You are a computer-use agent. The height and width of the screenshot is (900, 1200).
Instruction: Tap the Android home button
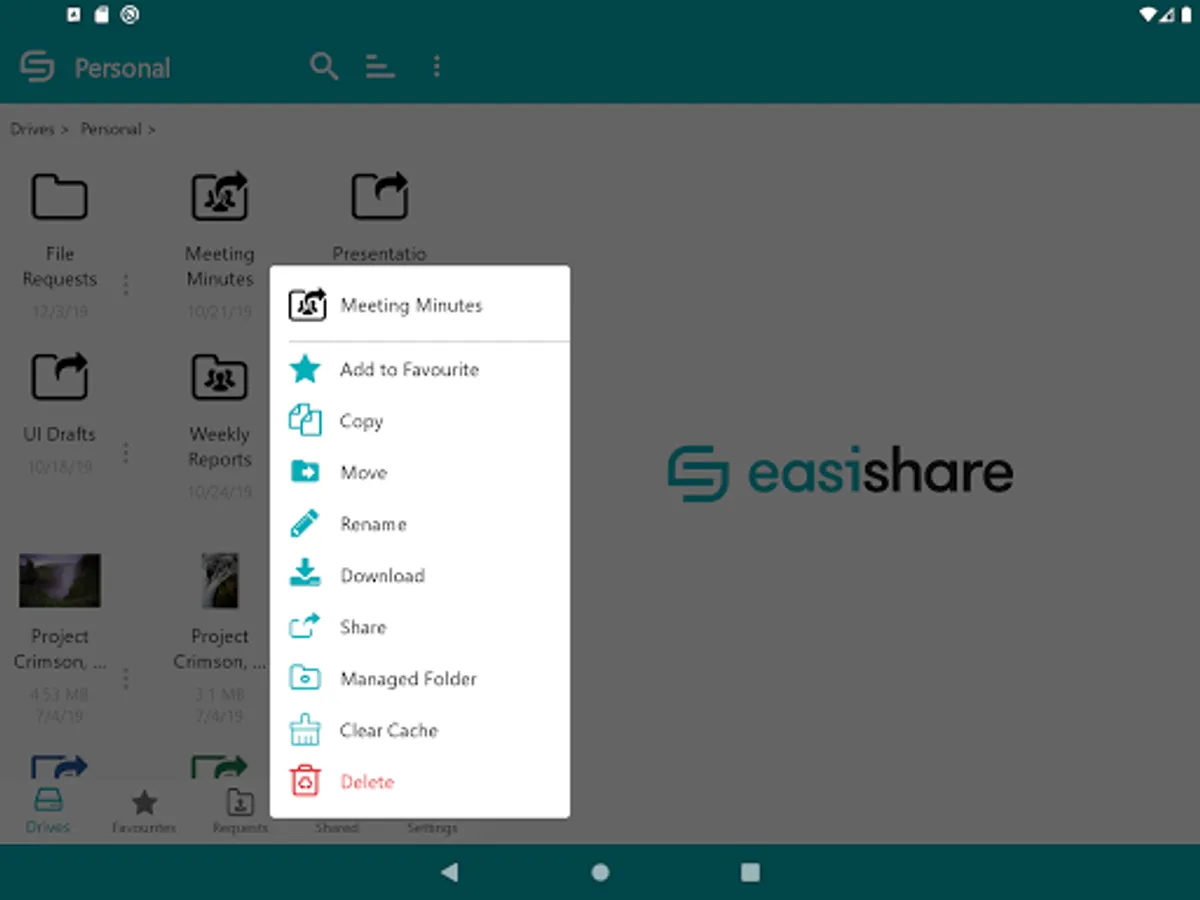point(600,872)
